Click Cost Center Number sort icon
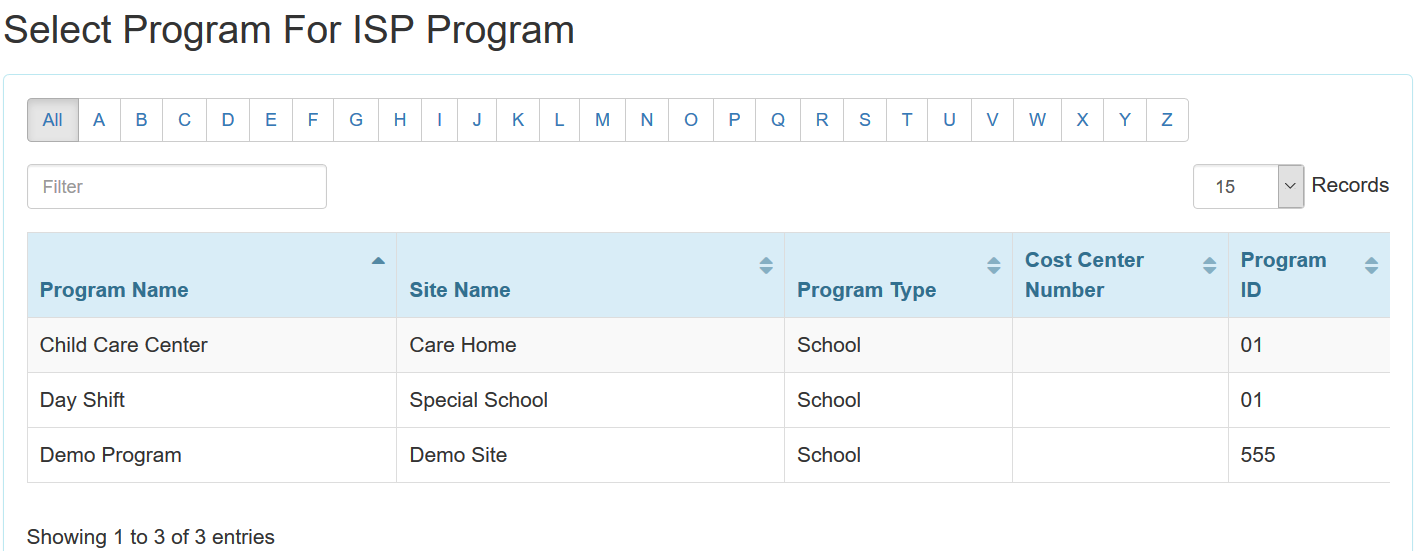This screenshot has height=551, width=1418. [1209, 265]
